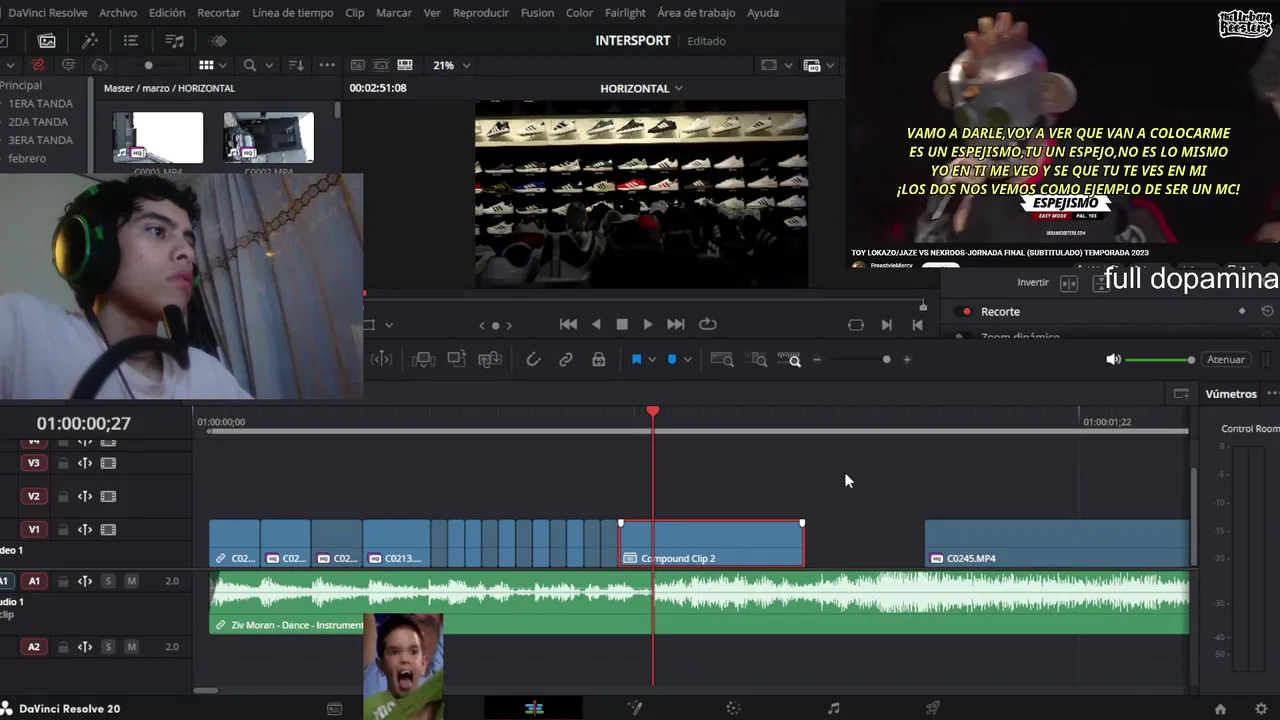Go to the home project manager icon
This screenshot has width=1280, height=720.
pyautogui.click(x=1220, y=709)
